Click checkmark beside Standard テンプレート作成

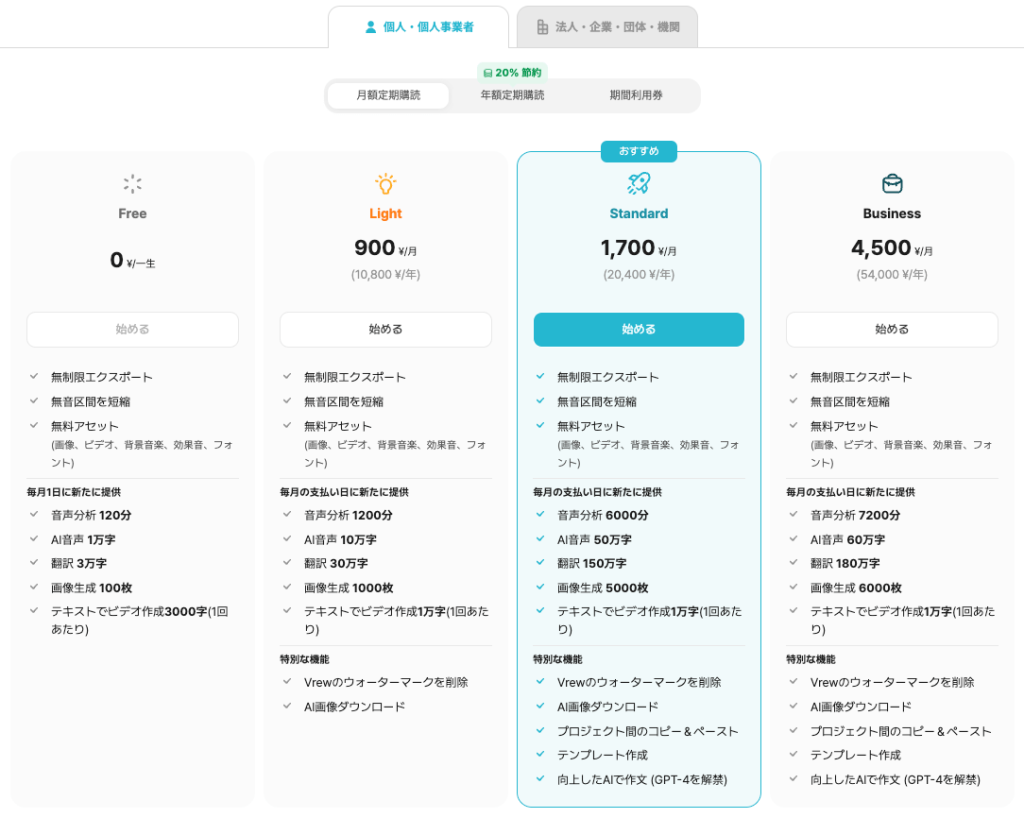coord(540,755)
